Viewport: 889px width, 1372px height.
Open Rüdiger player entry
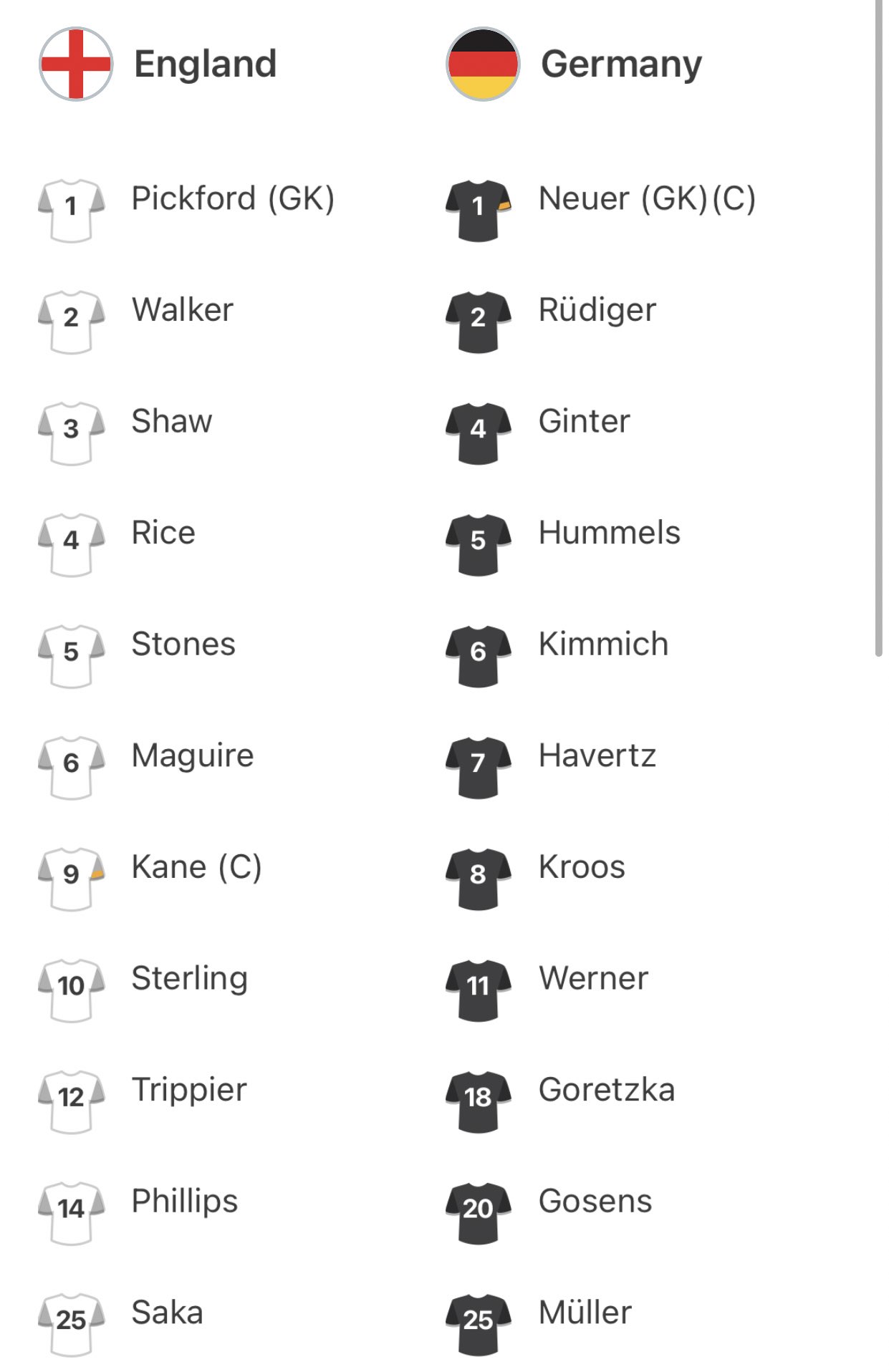(x=597, y=311)
